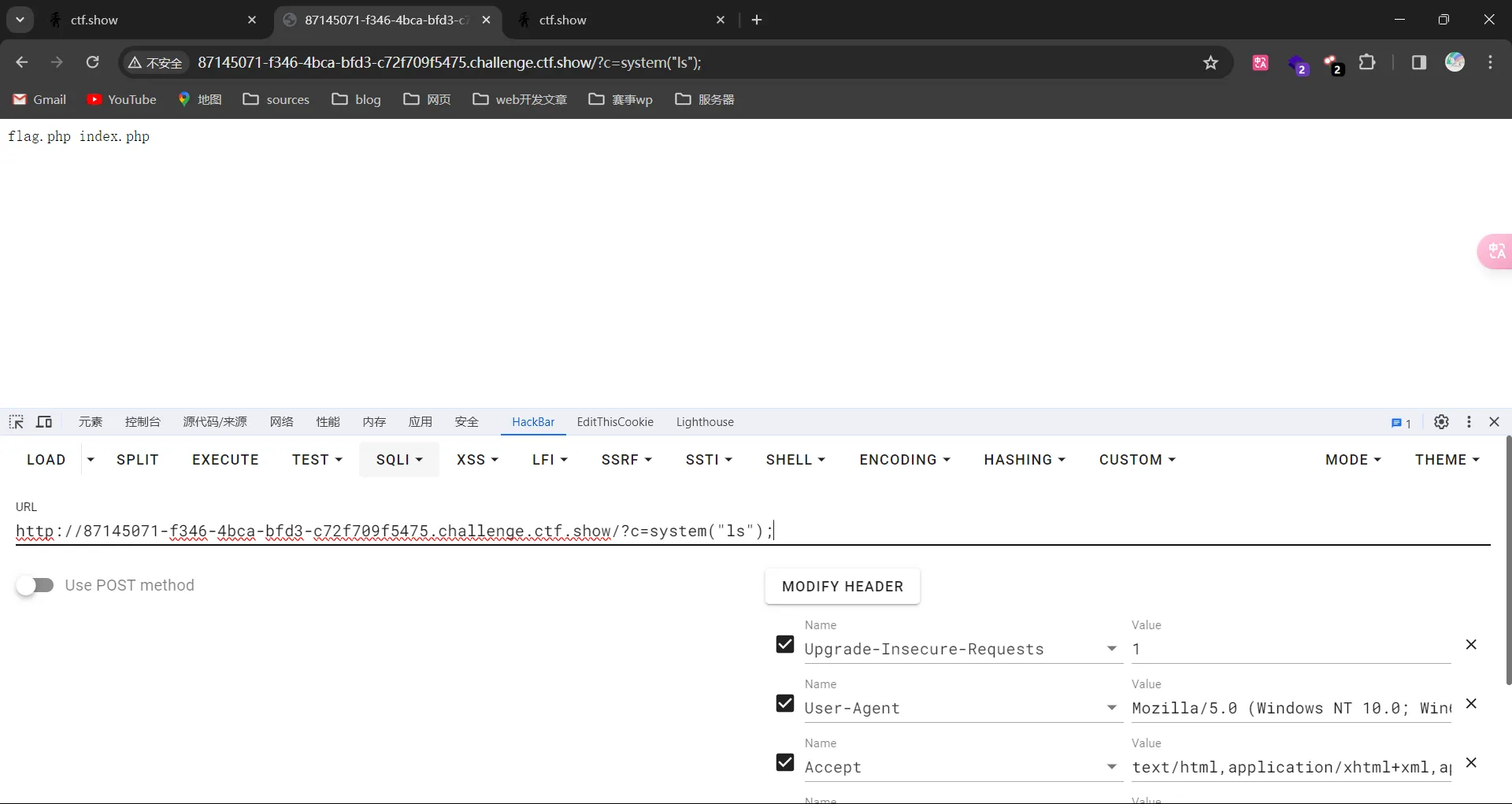The image size is (1512, 804).
Task: Close the first ctf.show tab
Action: 252,20
